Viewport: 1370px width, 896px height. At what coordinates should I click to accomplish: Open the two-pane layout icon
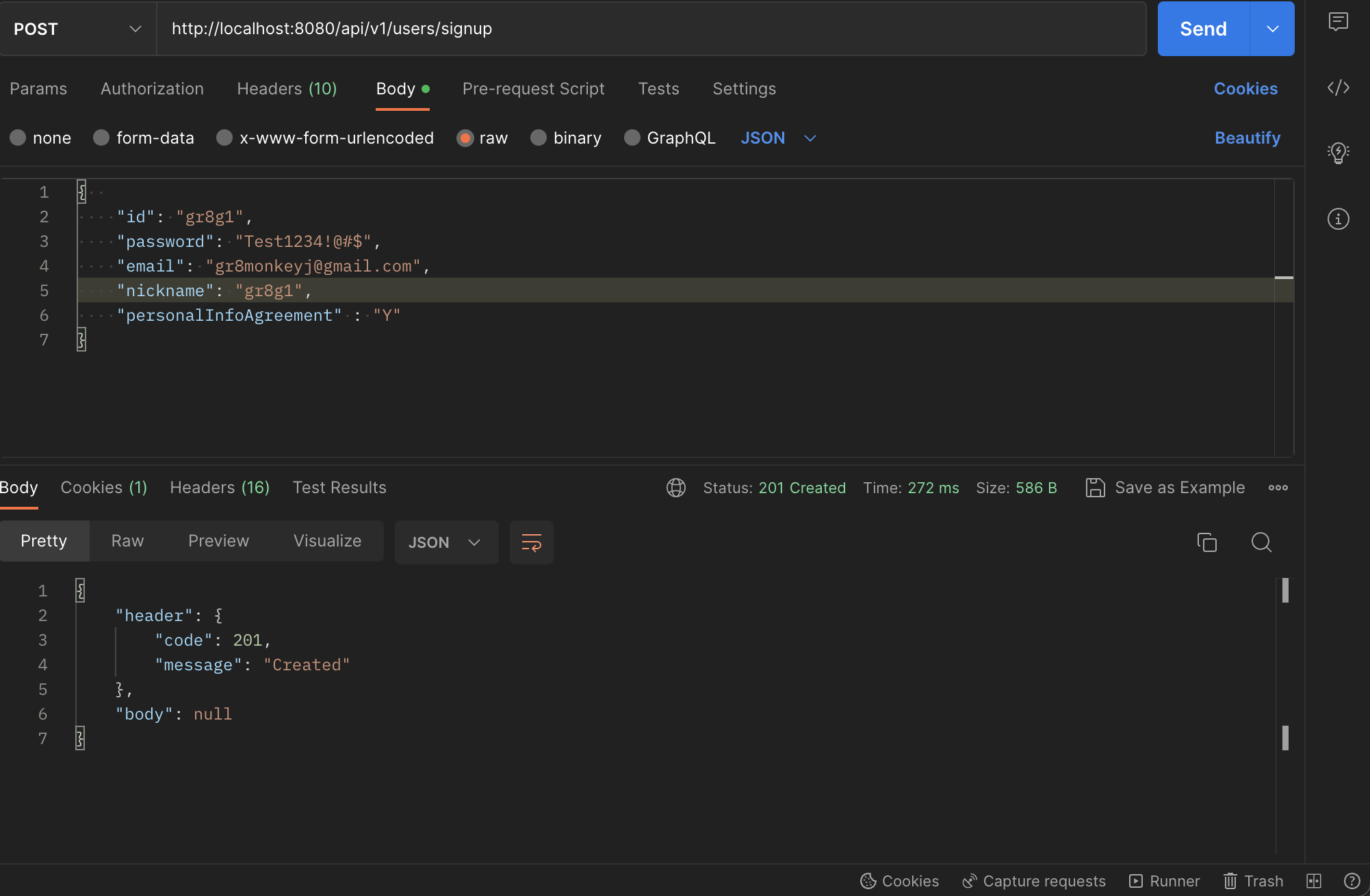(x=1314, y=881)
